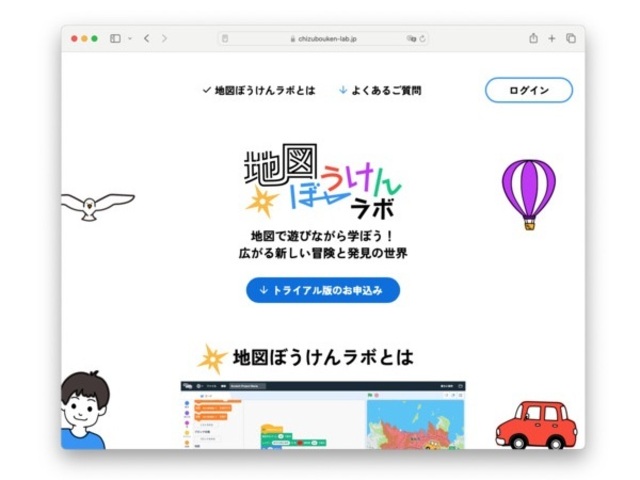
Task: Click the 地図ぼうけんラボ colorful logo
Action: click(x=322, y=182)
